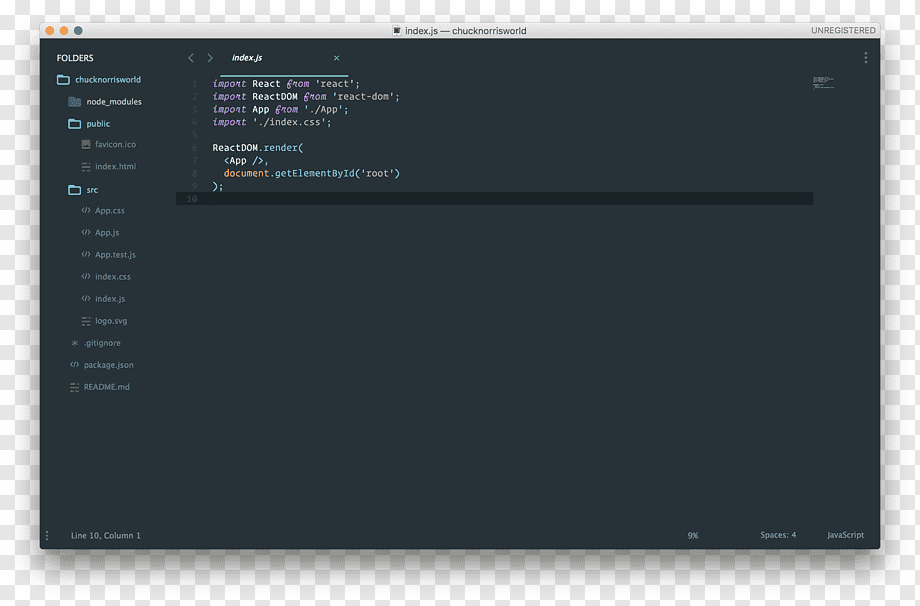Image resolution: width=920 pixels, height=606 pixels.
Task: Change syntax via JavaScript status label
Action: point(845,535)
